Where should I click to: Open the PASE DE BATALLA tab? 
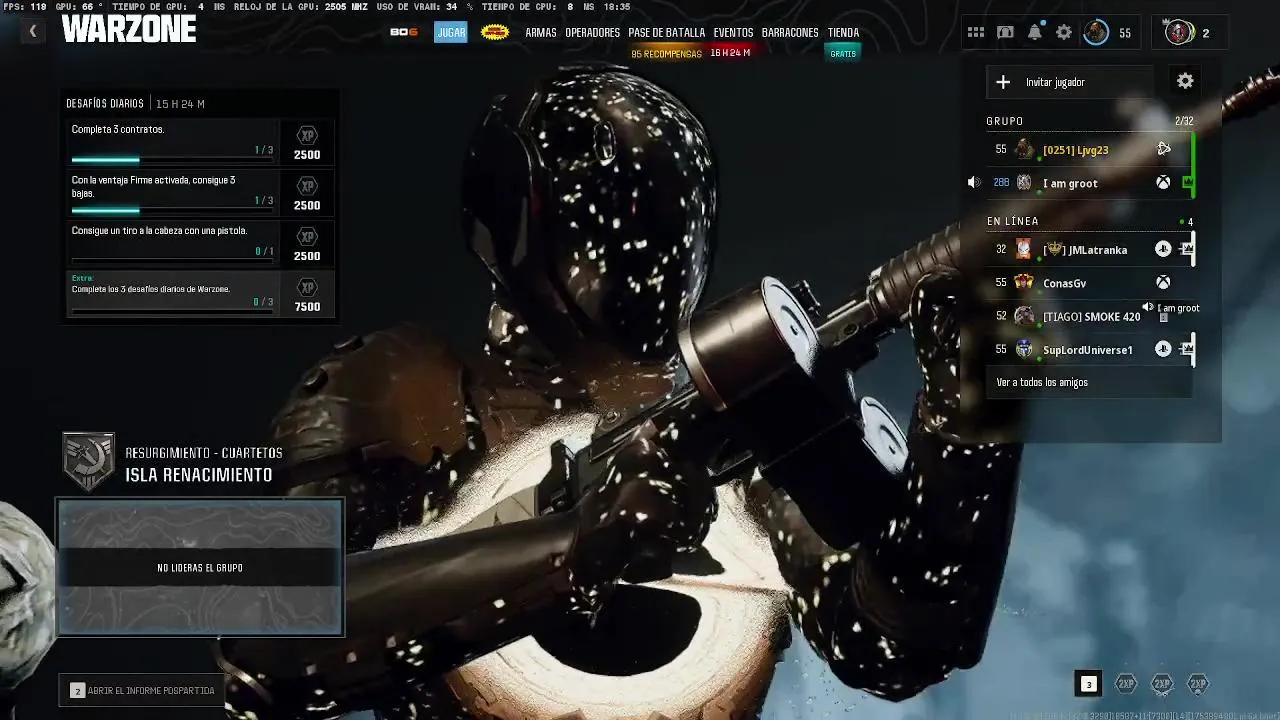point(667,33)
